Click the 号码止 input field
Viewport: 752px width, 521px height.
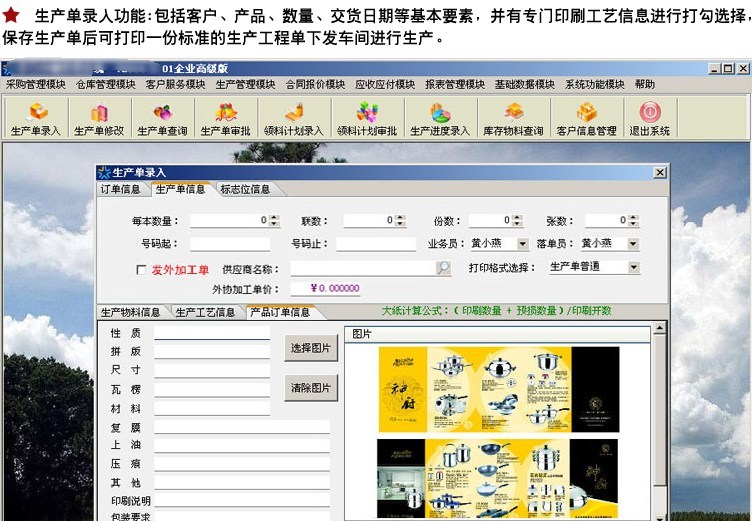pyautogui.click(x=376, y=244)
